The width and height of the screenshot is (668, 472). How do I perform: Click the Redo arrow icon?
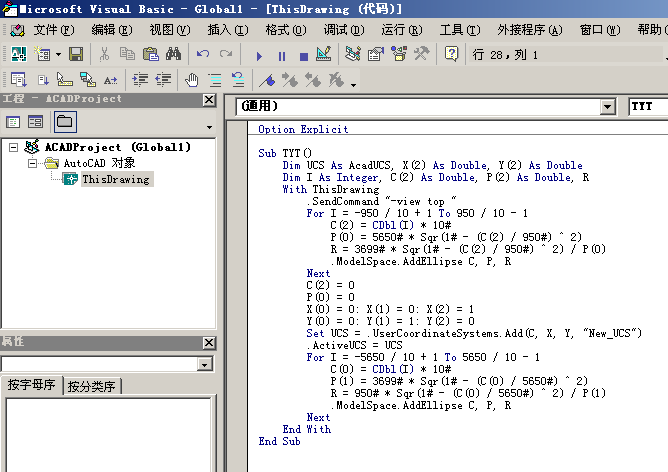coord(226,54)
